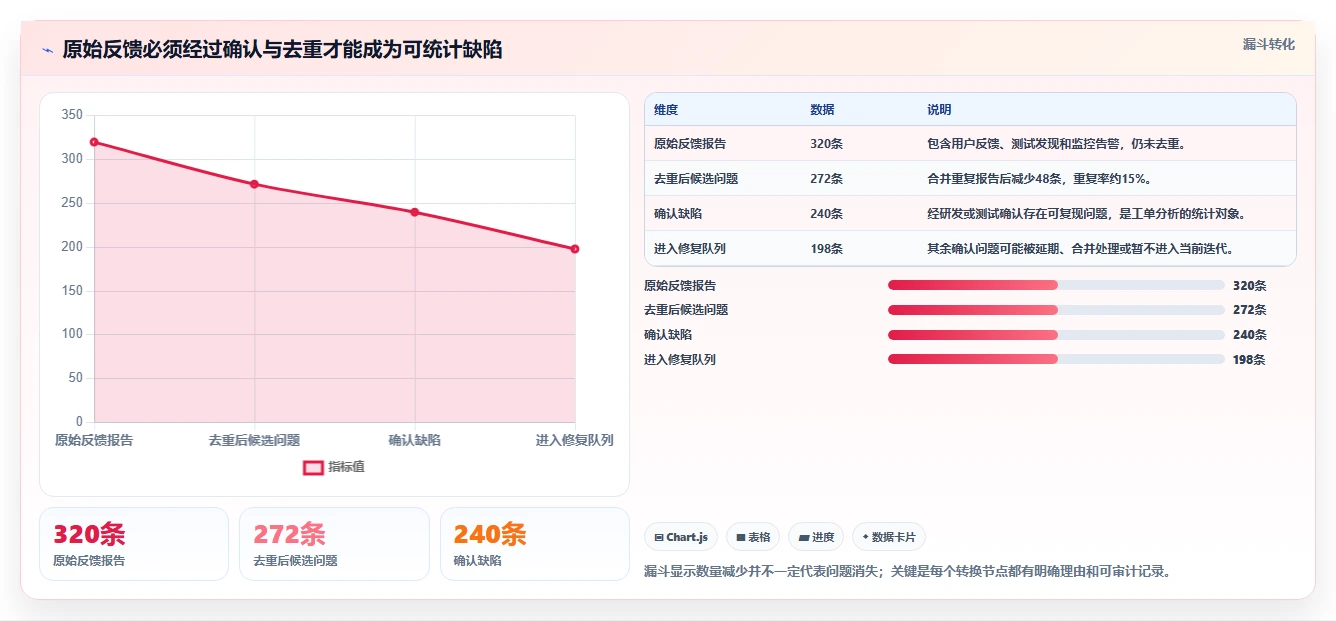Select the 原始反馈报告 chart data point
The height and width of the screenshot is (621, 1336).
coord(94,142)
